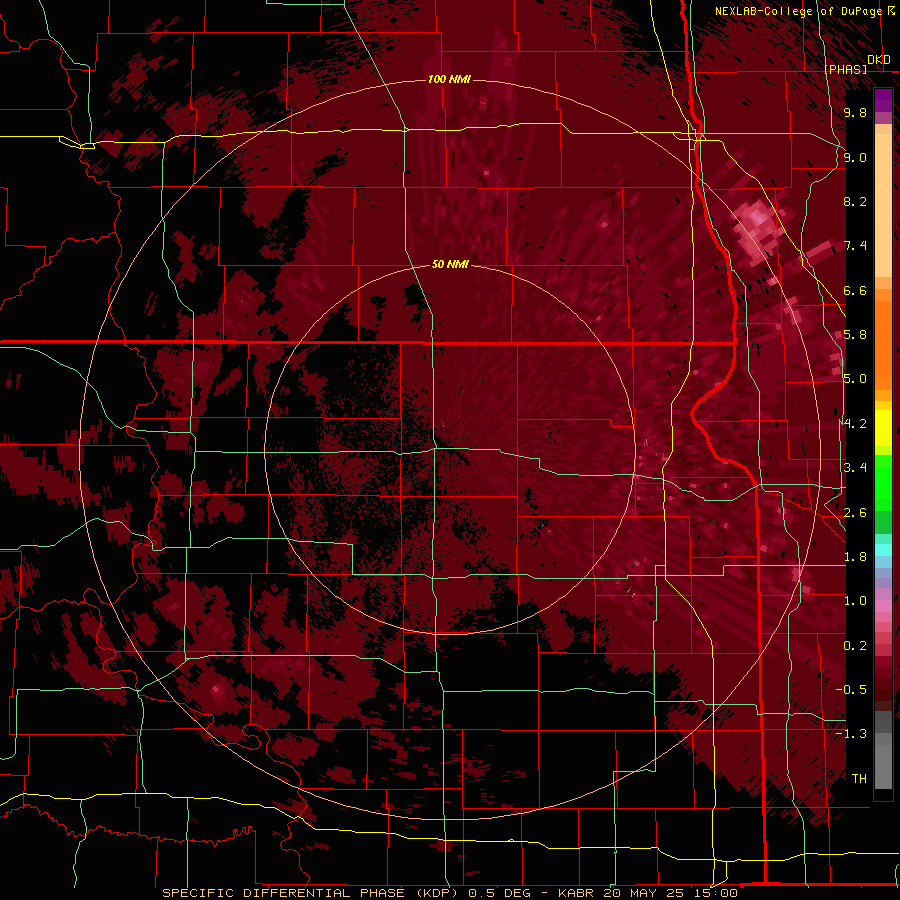Click the DKD label above the color scale
This screenshot has height=900, width=900.
point(879,59)
